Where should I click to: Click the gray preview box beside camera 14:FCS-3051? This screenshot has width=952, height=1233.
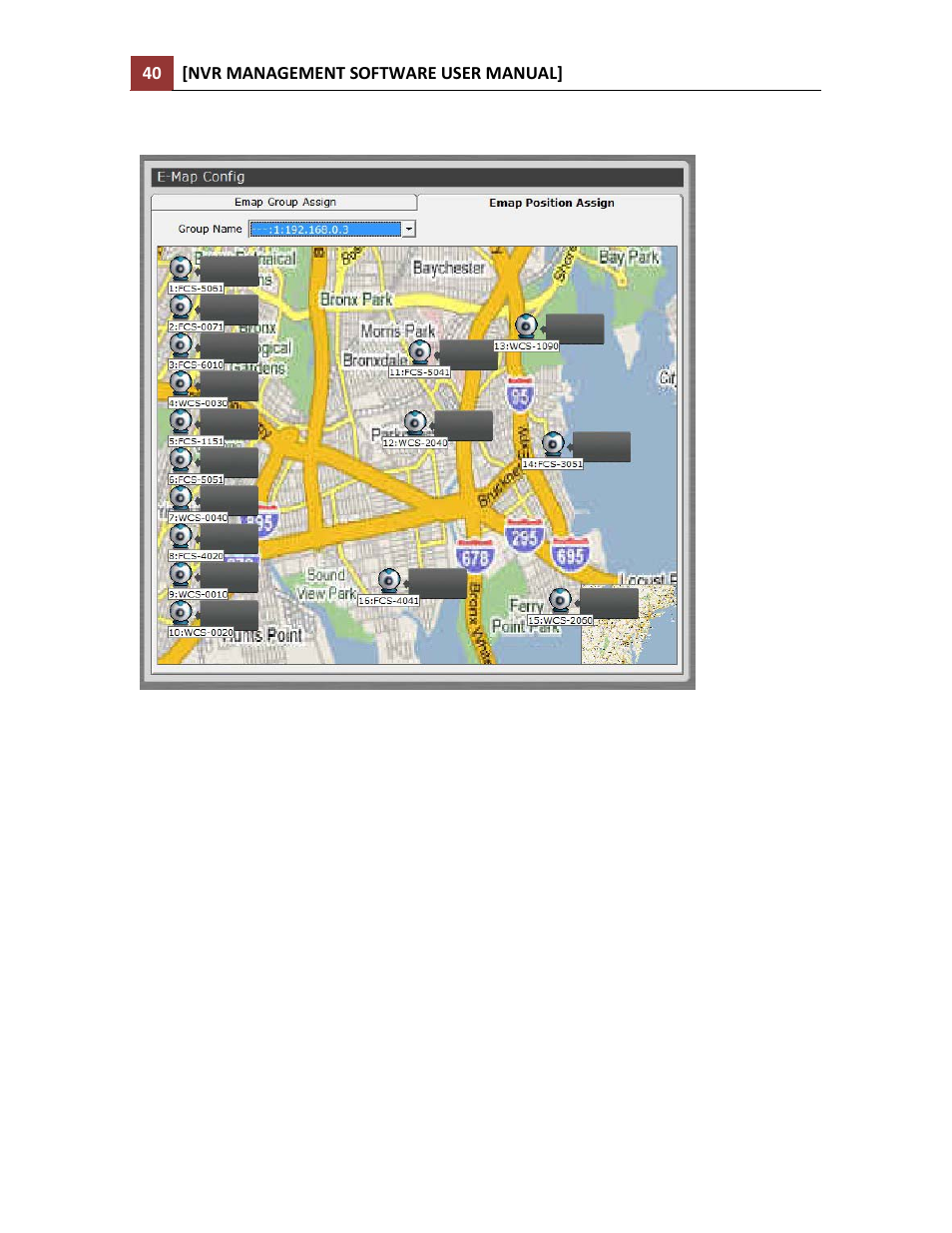coord(602,447)
